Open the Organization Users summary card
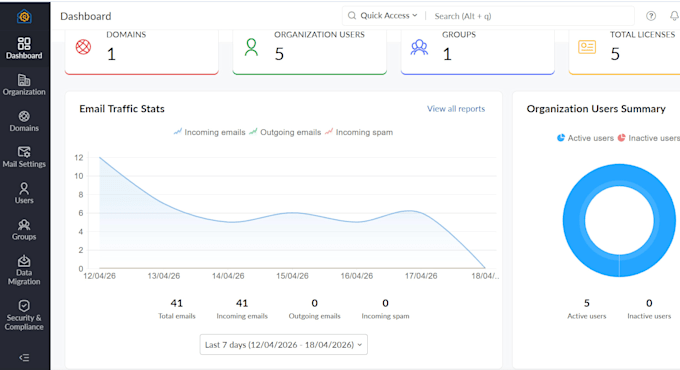This screenshot has width=680, height=370. pyautogui.click(x=310, y=52)
